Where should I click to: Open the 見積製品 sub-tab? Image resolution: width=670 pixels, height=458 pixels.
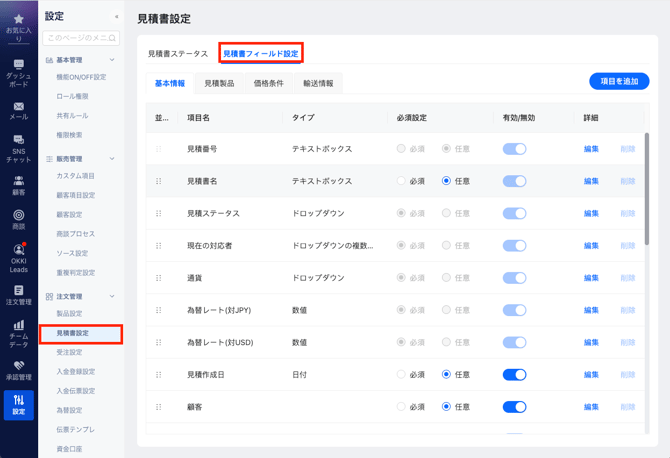[x=219, y=83]
